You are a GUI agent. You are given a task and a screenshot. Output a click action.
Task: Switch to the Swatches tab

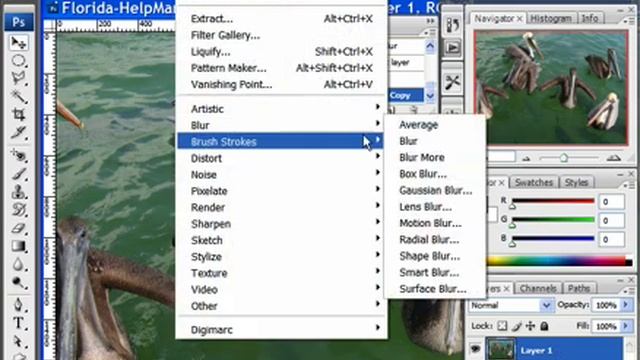click(534, 182)
